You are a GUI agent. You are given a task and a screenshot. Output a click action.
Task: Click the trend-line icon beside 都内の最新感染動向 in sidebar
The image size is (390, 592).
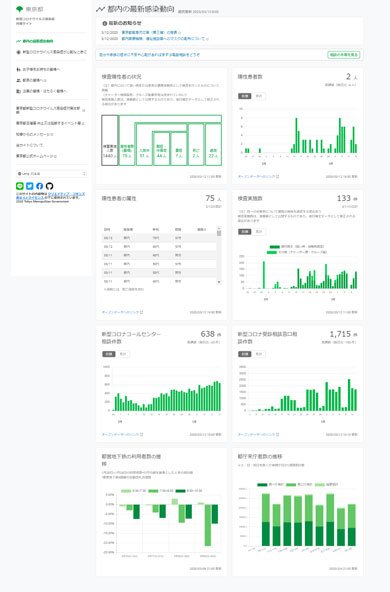tap(18, 41)
